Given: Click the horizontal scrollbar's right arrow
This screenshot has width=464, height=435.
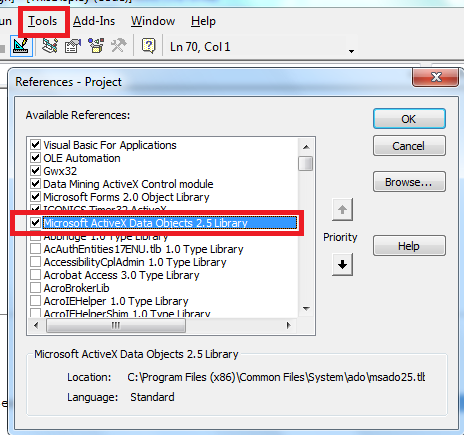Looking at the screenshot, I should 289,325.
